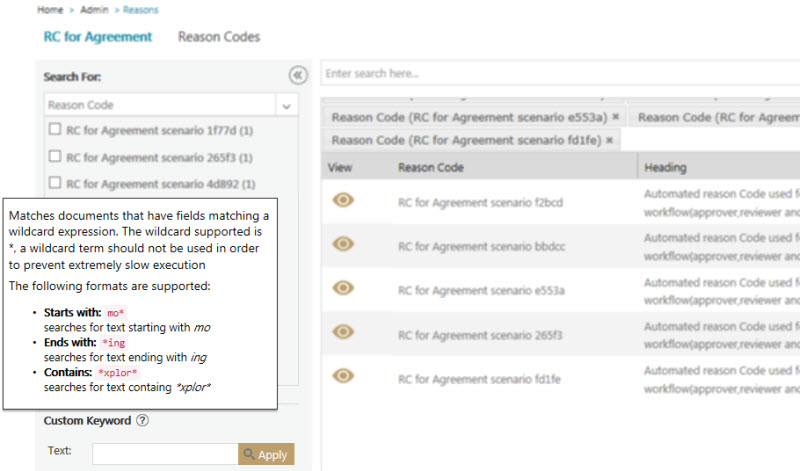The image size is (800, 471).
Task: Remove the scenario e553a filter tag
Action: [616, 117]
